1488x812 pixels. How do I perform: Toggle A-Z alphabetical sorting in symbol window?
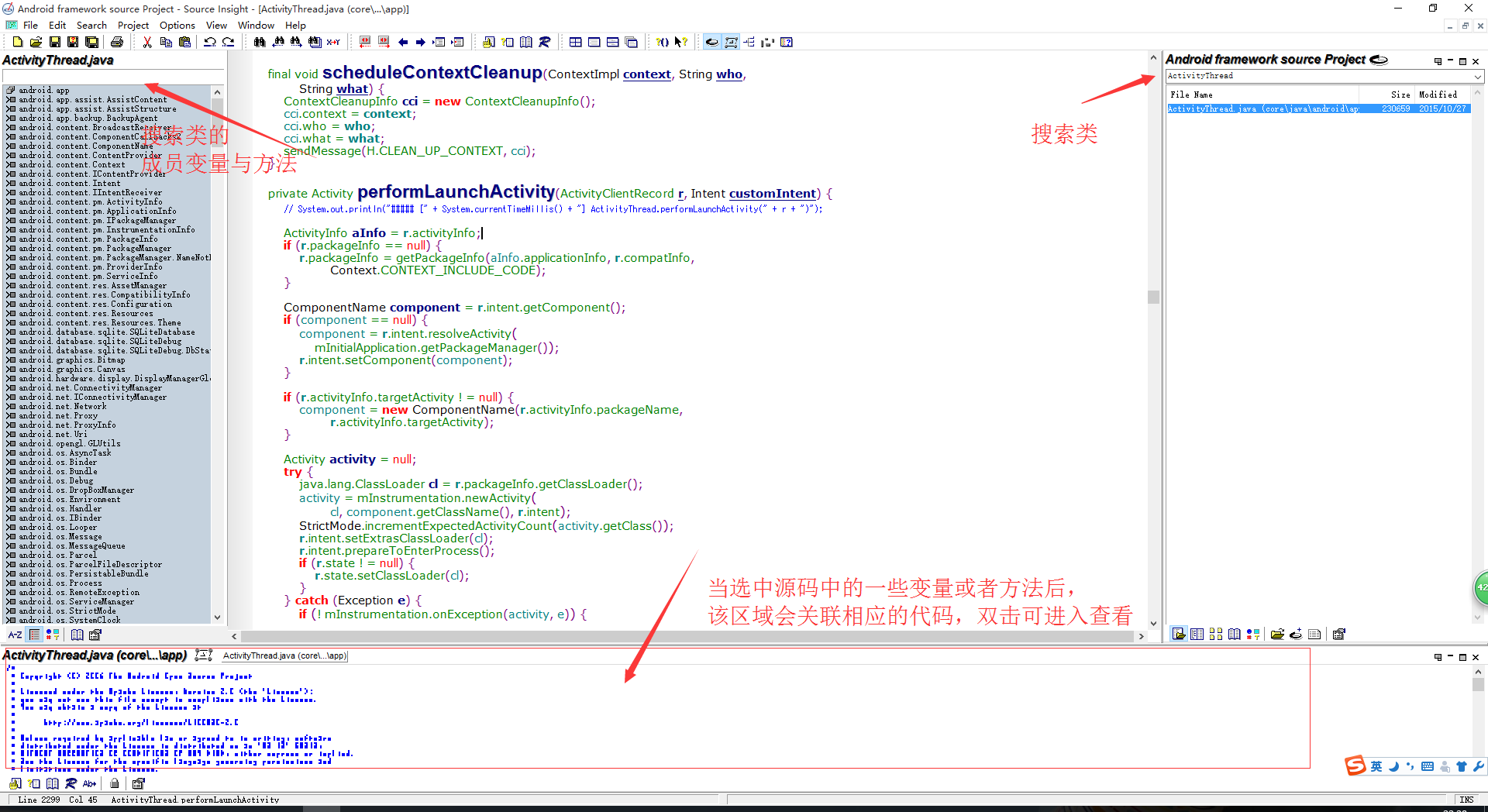click(x=15, y=635)
